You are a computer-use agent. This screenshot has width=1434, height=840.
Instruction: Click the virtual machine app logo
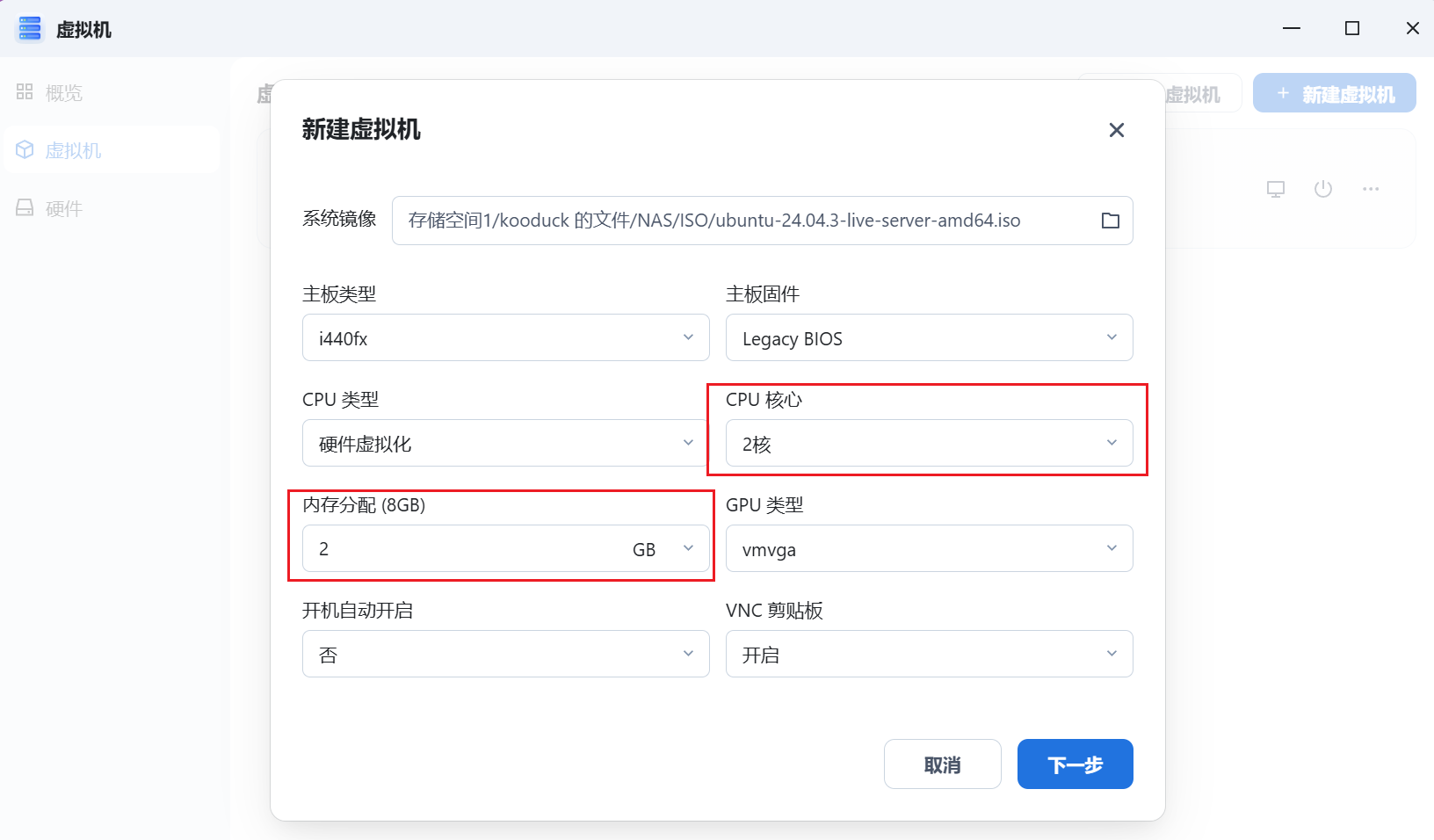pyautogui.click(x=29, y=28)
